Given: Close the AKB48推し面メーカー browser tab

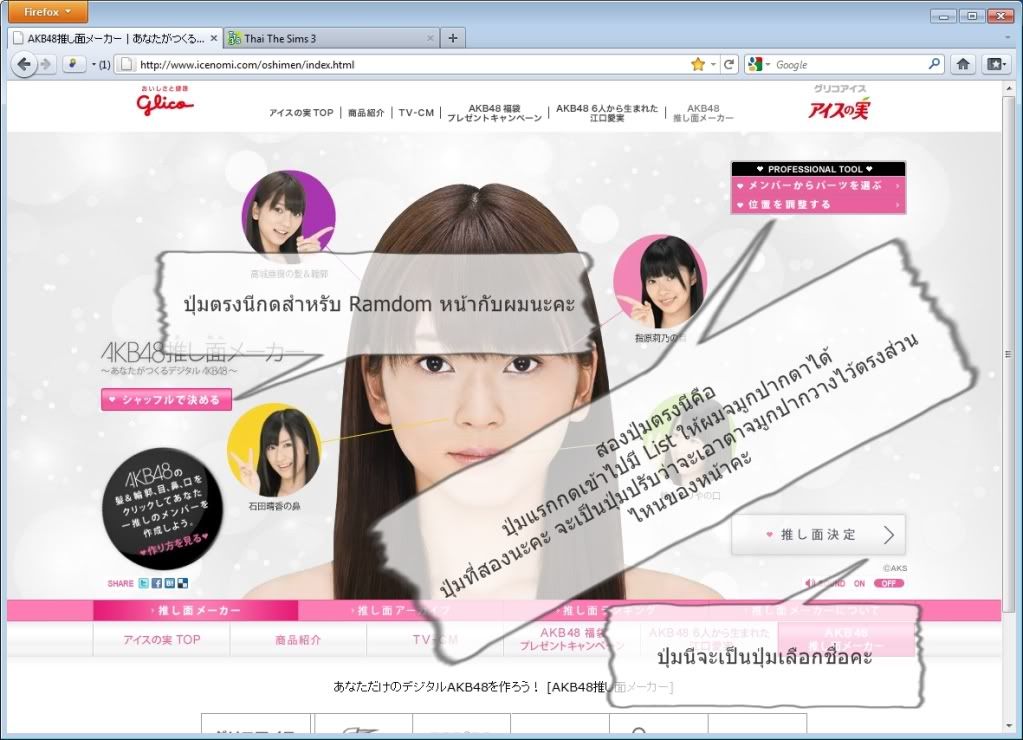Looking at the screenshot, I should (213, 39).
